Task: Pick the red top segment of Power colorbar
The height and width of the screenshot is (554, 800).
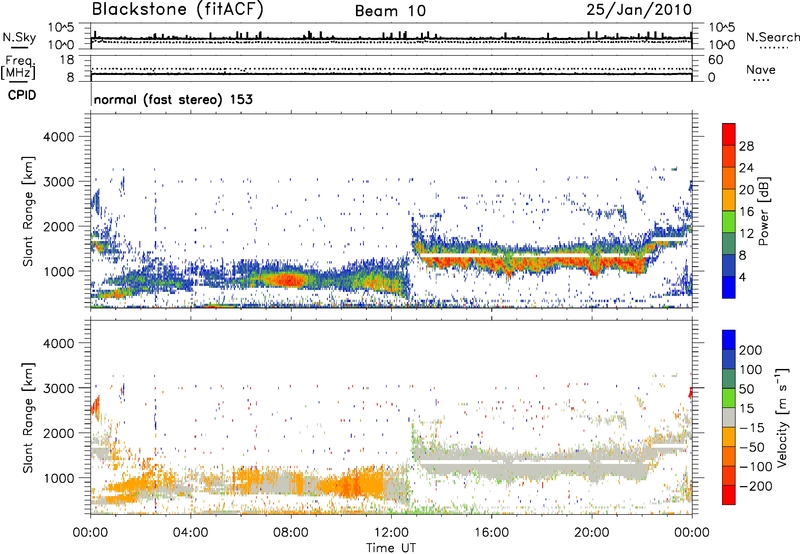Action: pyautogui.click(x=729, y=134)
